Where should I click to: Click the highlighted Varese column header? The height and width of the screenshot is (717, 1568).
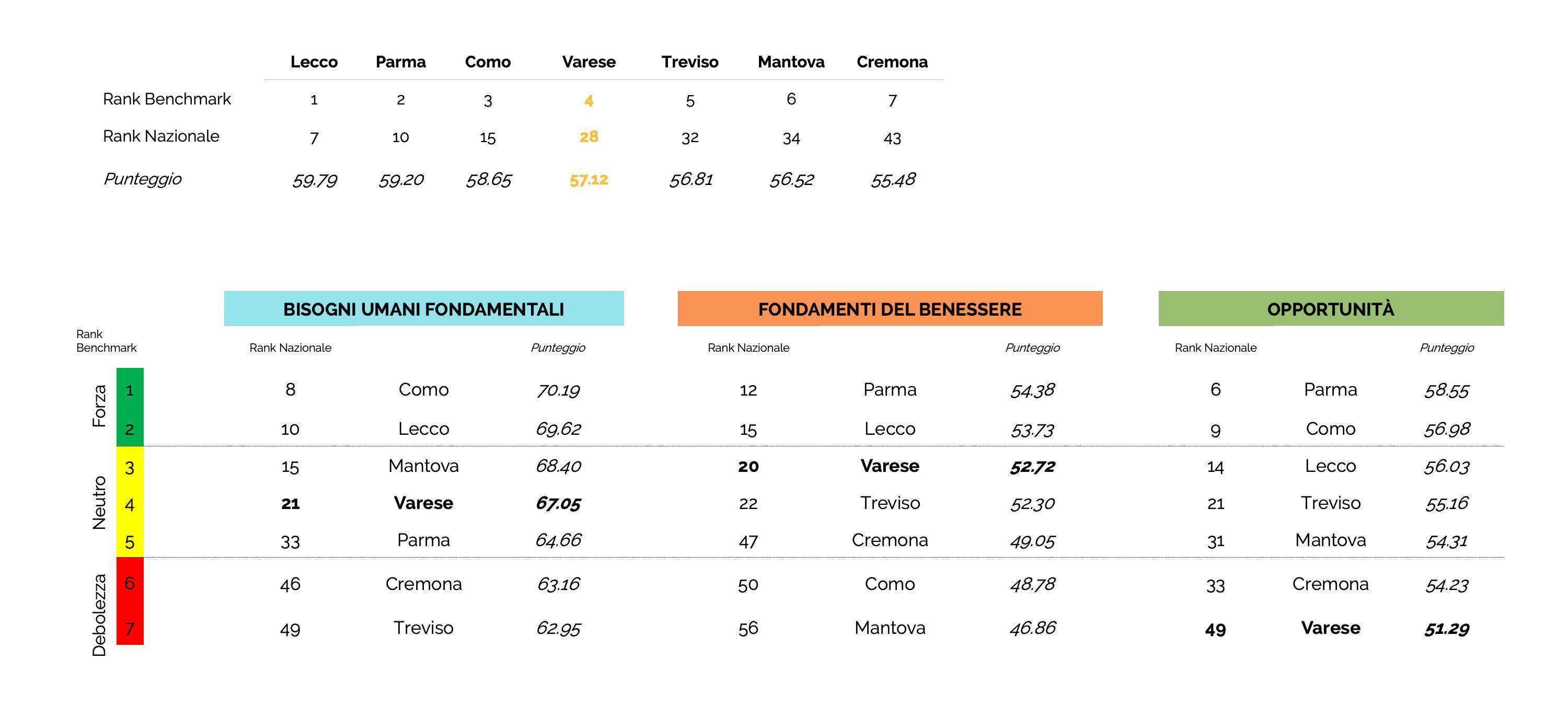(x=589, y=62)
